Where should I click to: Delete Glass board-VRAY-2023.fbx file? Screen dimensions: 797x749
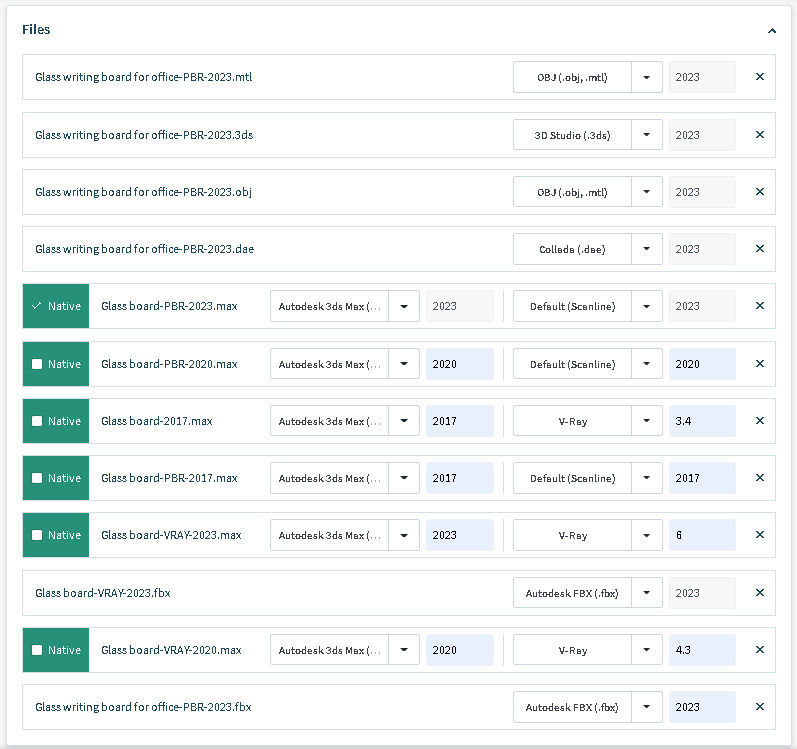coord(760,593)
